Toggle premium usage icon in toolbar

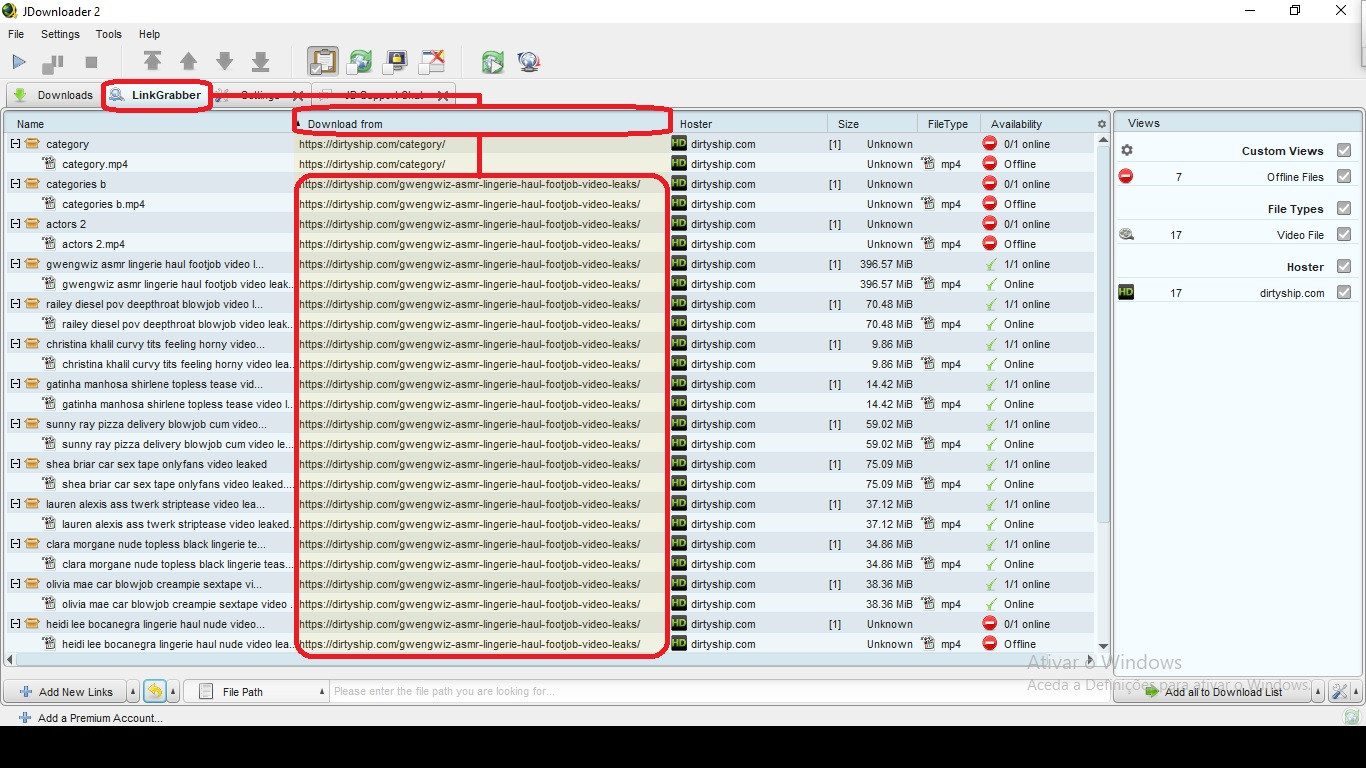[396, 62]
